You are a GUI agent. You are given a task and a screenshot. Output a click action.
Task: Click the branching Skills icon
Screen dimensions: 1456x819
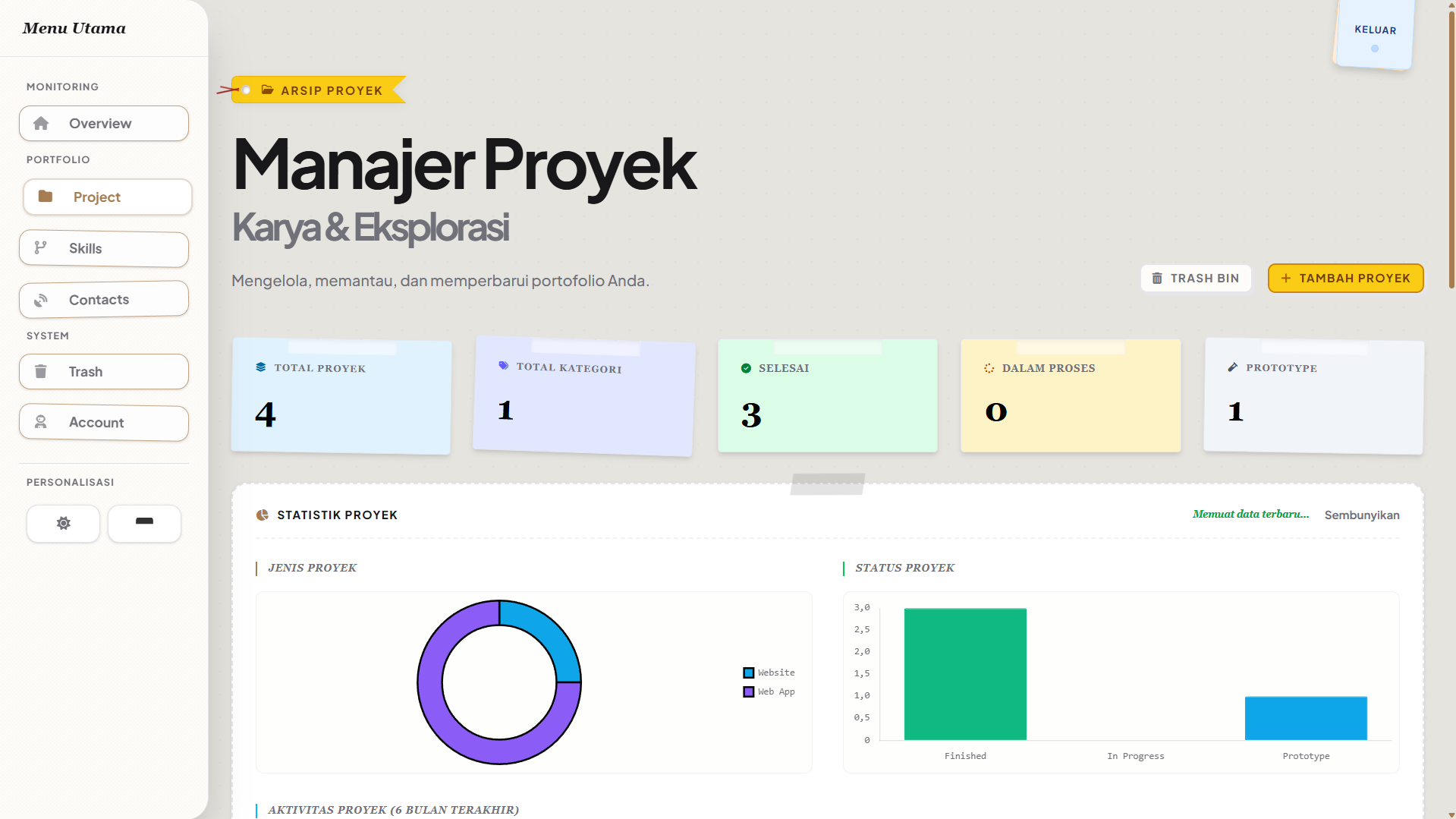pyautogui.click(x=40, y=248)
